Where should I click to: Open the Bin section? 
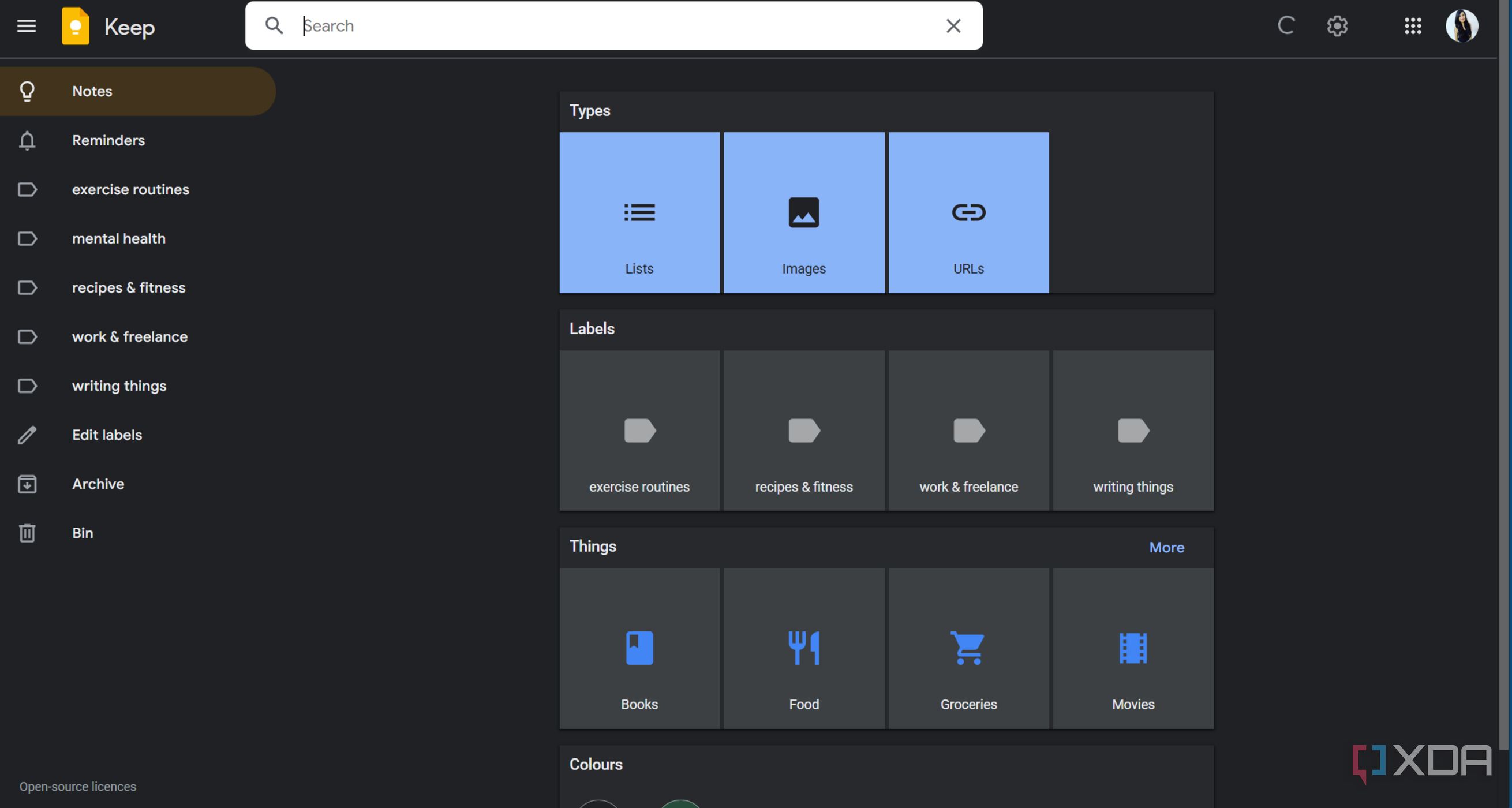[138, 533]
